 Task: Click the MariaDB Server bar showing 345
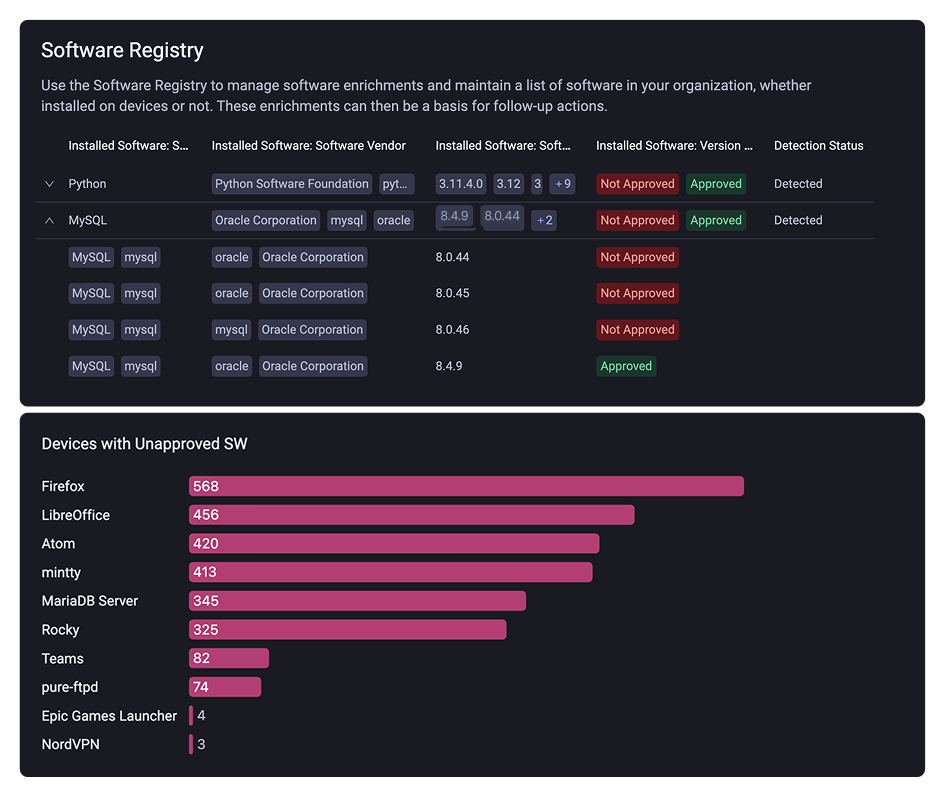pyautogui.click(x=357, y=601)
